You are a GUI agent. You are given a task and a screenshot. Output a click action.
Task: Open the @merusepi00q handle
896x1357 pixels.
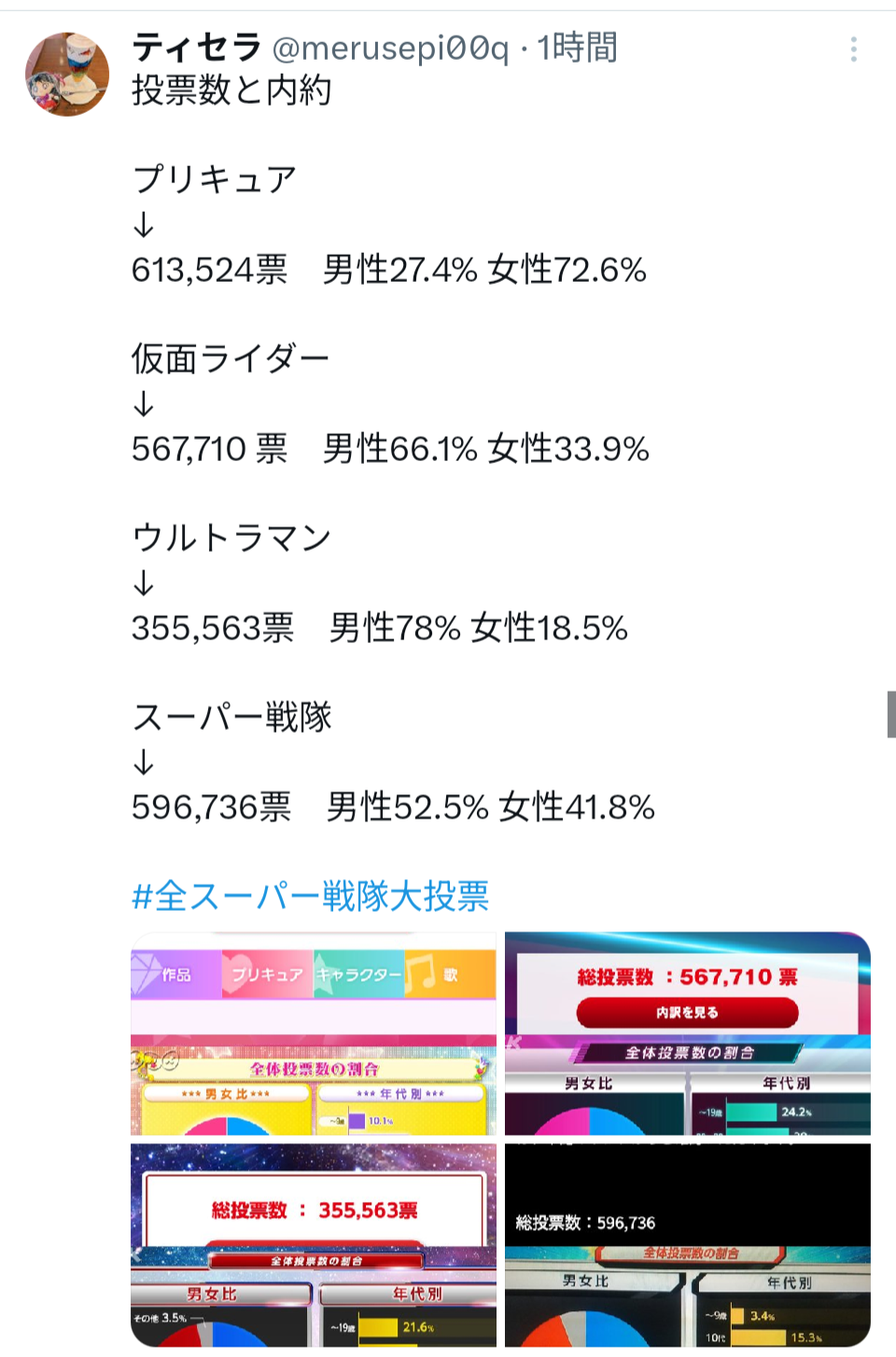pyautogui.click(x=390, y=48)
